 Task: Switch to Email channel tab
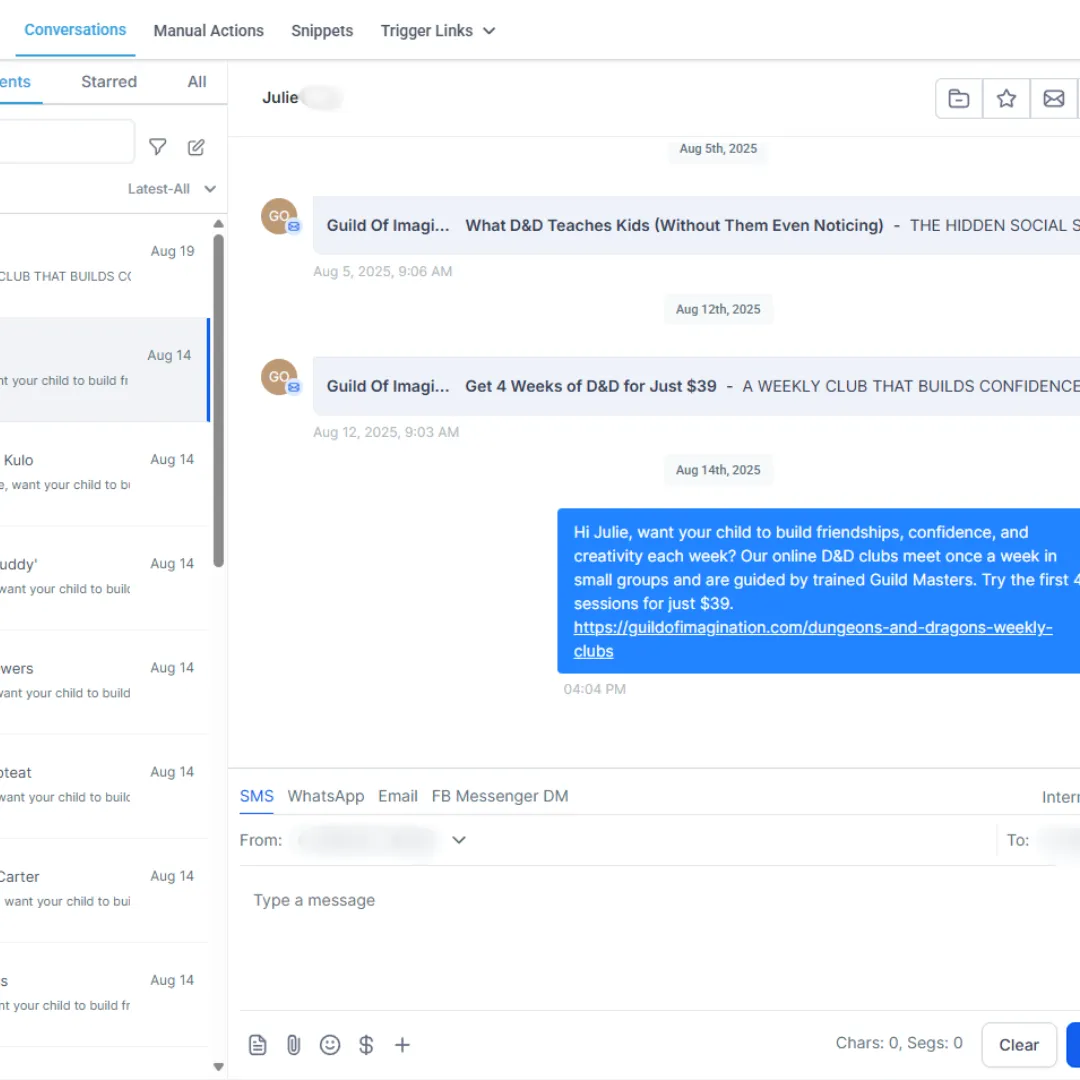point(398,796)
